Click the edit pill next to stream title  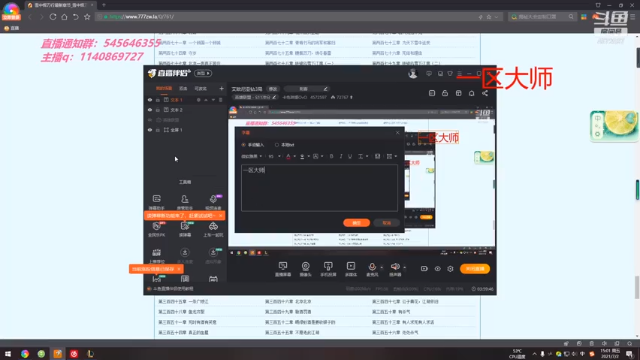[x=273, y=89]
